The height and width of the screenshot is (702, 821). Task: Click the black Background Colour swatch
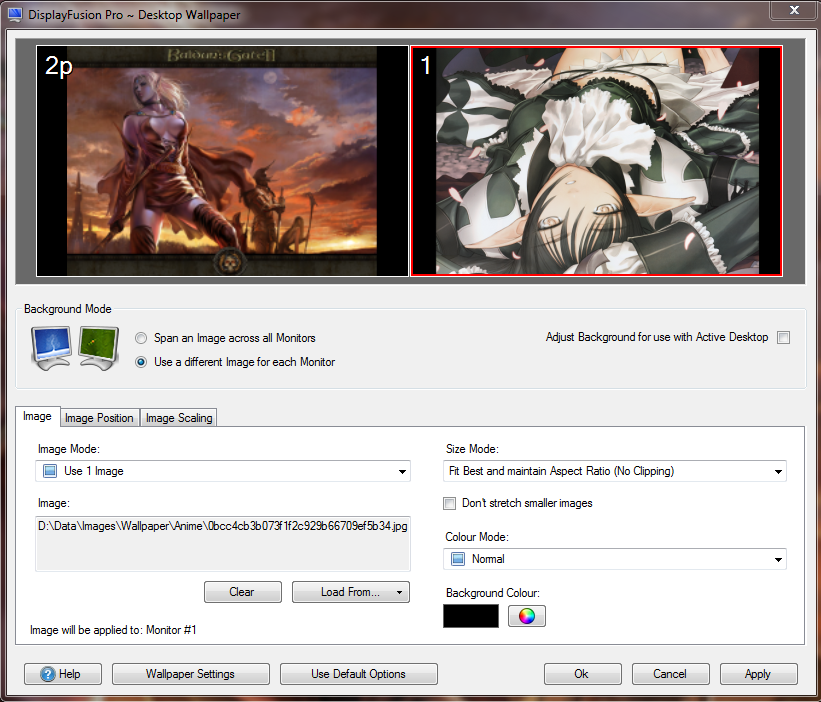471,616
